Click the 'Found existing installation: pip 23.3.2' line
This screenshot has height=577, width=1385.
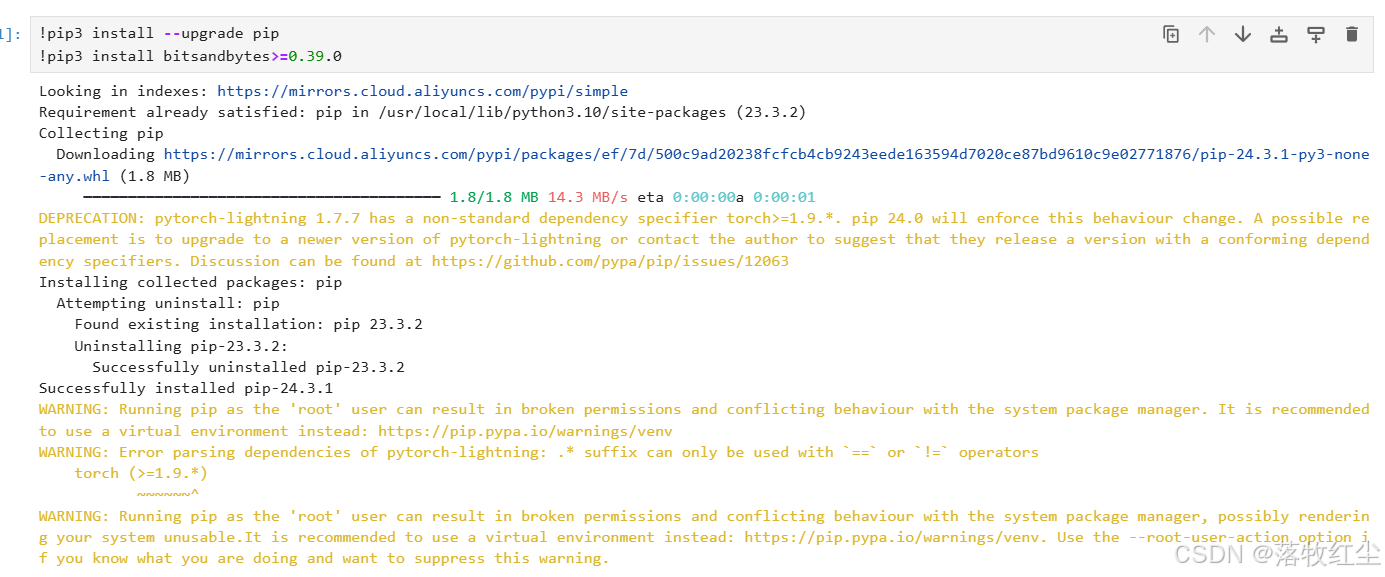point(249,324)
